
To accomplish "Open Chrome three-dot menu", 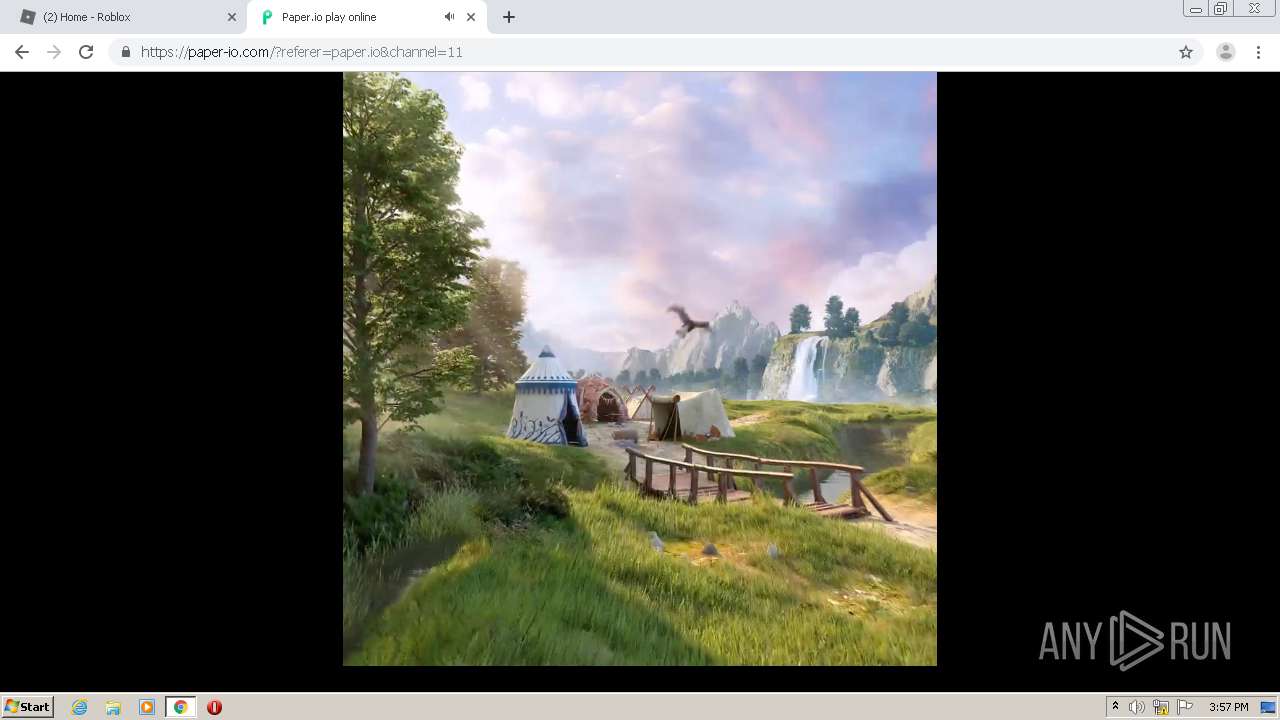I will point(1258,52).
